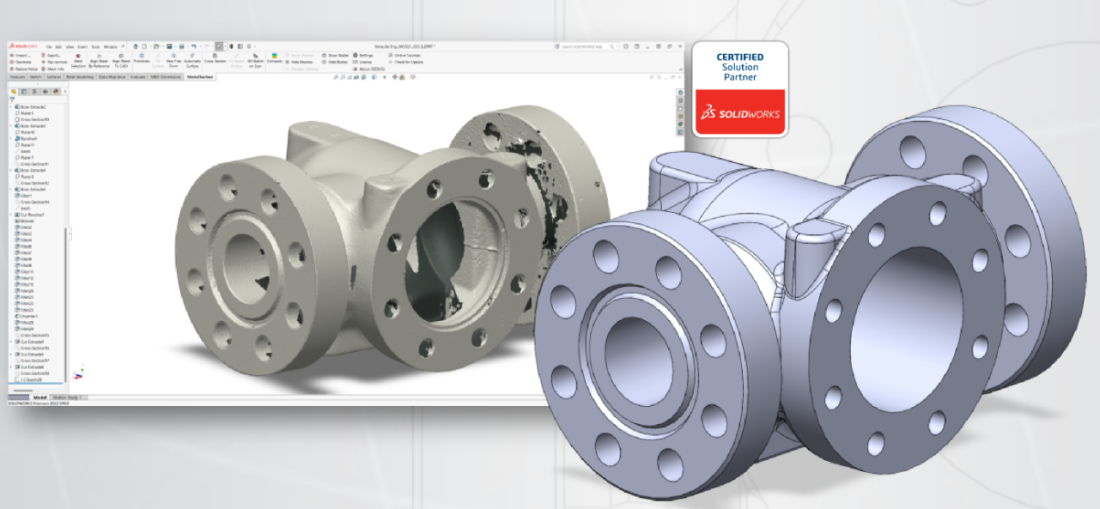
Task: Click the feature tree filter funnel
Action: click(x=12, y=100)
